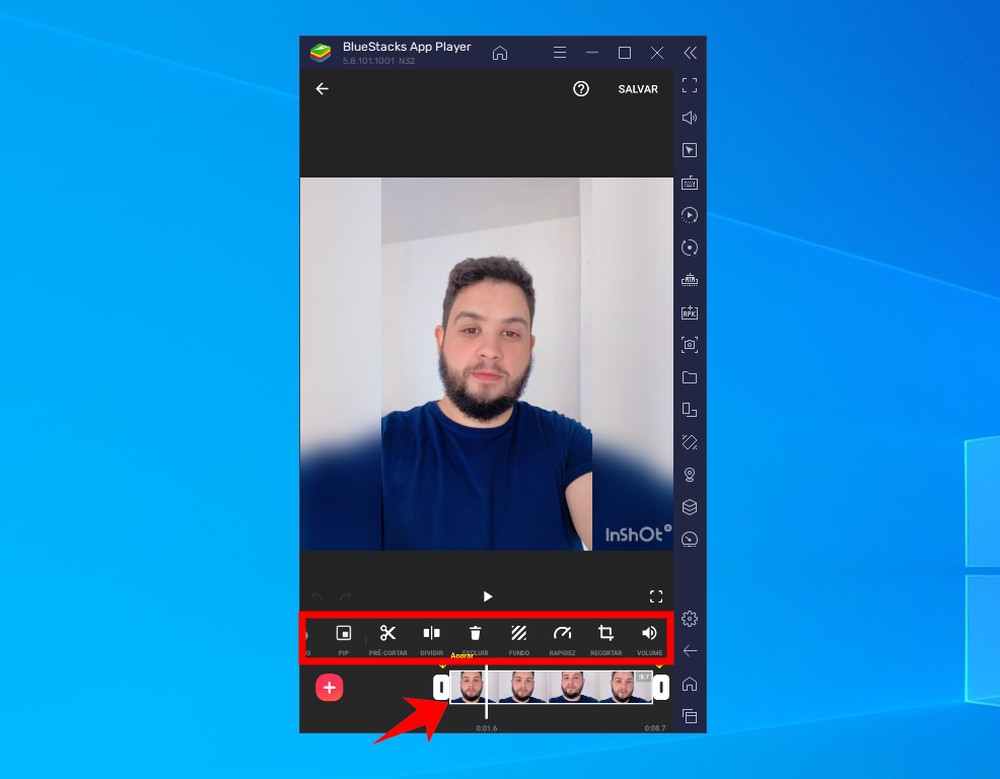
Task: Crop the video using the Recortar tool
Action: click(x=605, y=634)
